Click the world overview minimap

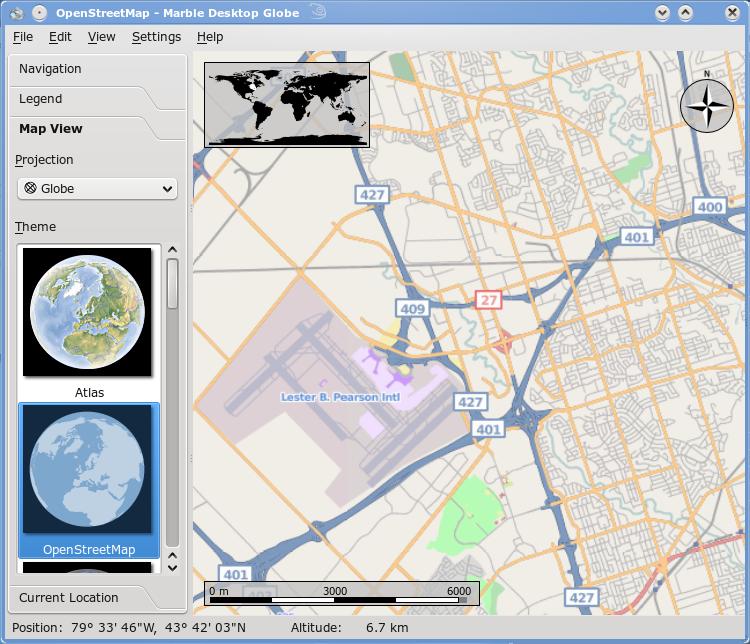click(287, 105)
